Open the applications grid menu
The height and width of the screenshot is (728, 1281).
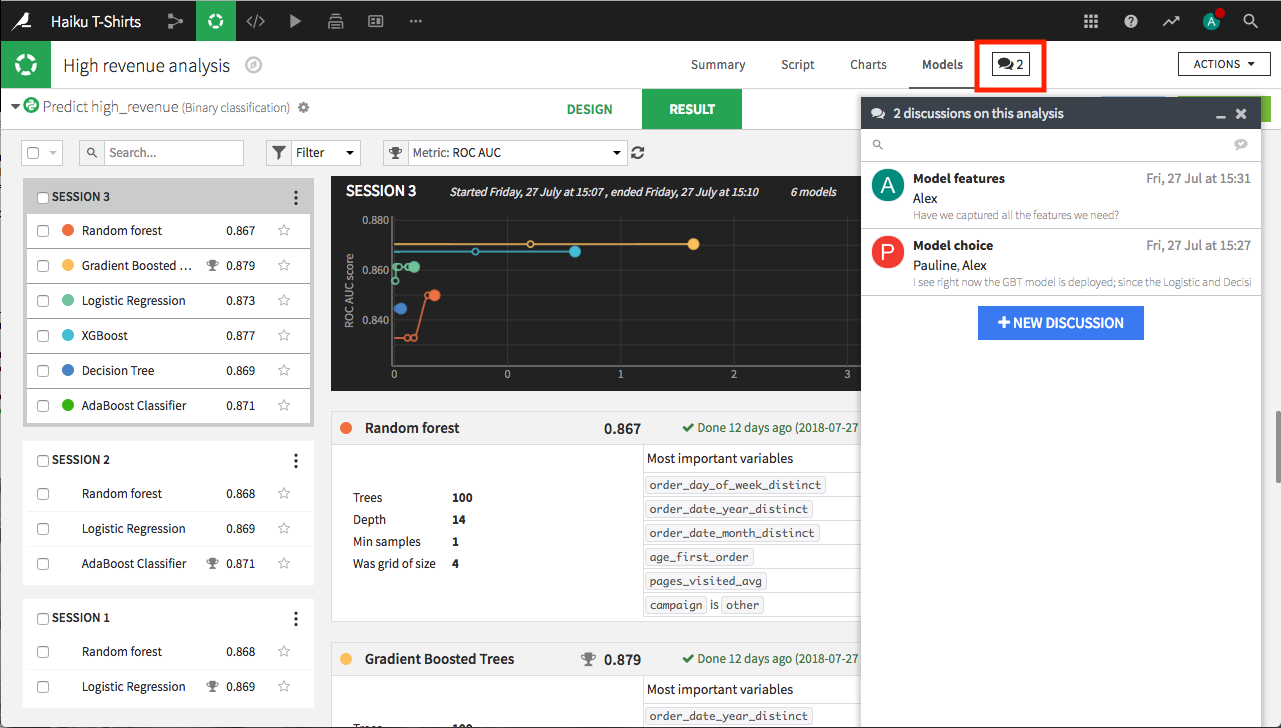point(1091,21)
